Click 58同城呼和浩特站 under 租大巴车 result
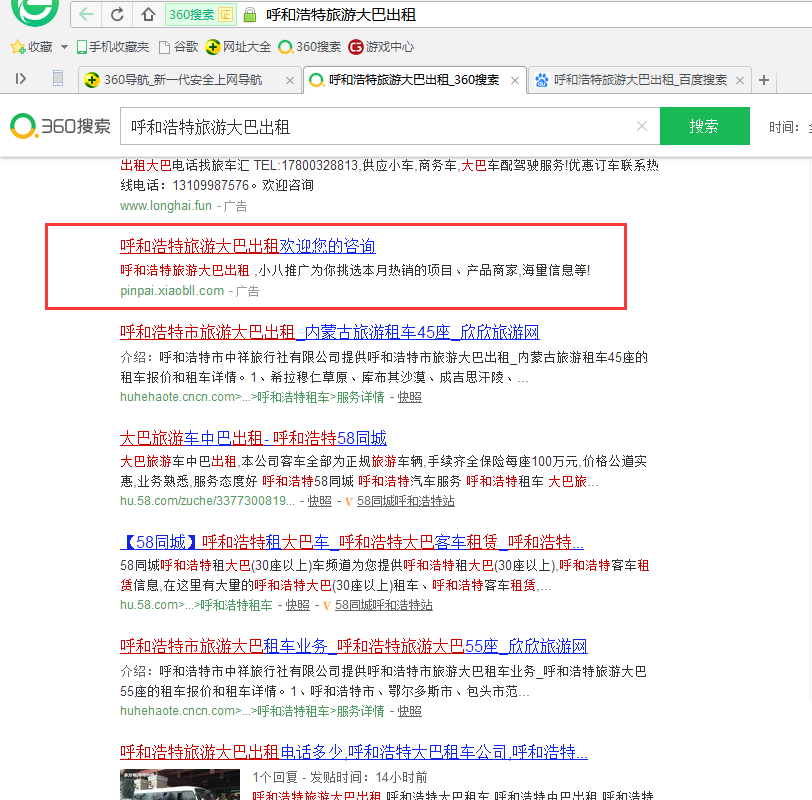Screen dimensions: 812x800 point(383,605)
